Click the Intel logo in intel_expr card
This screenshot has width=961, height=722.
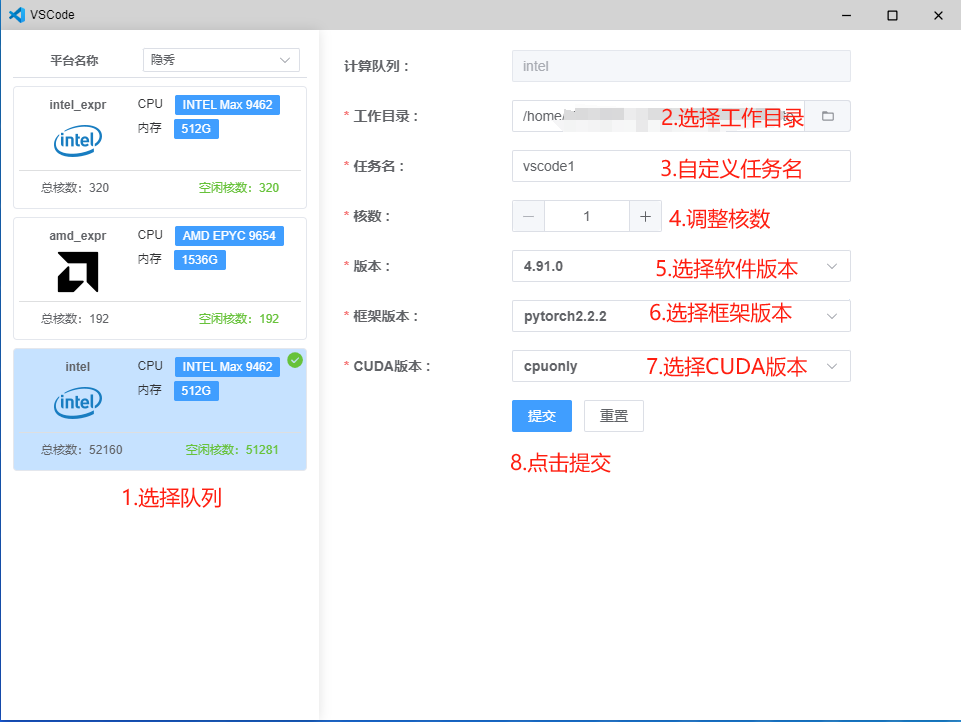[78, 140]
